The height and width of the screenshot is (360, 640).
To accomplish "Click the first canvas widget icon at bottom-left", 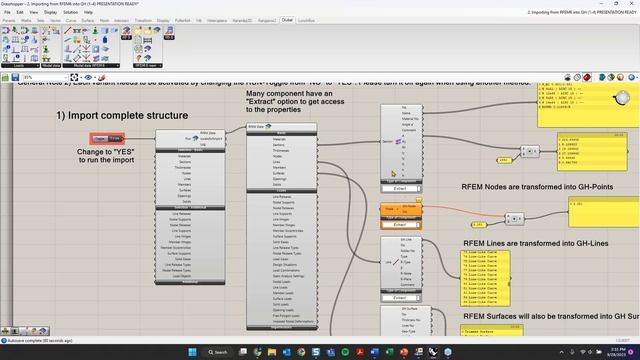I will pyautogui.click(x=6, y=331).
